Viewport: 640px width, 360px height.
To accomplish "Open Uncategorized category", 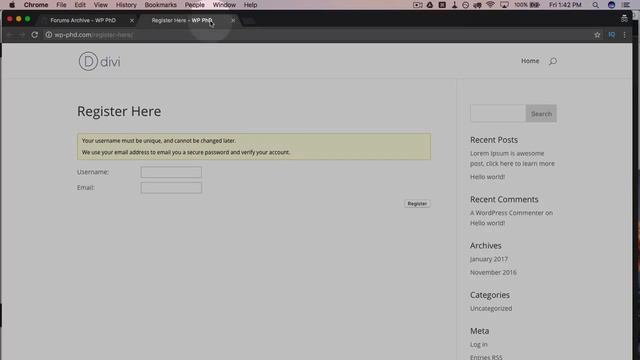I will tap(491, 308).
